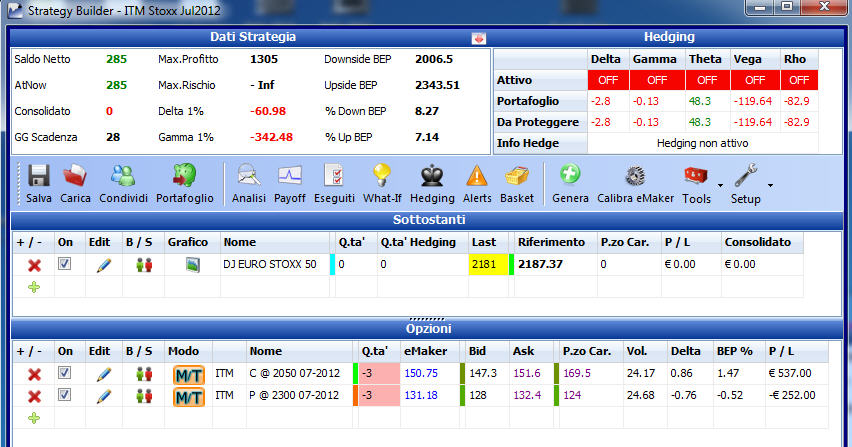The width and height of the screenshot is (852, 447).
Task: Delete the P @ 2300 option row
Action: pyautogui.click(x=34, y=396)
